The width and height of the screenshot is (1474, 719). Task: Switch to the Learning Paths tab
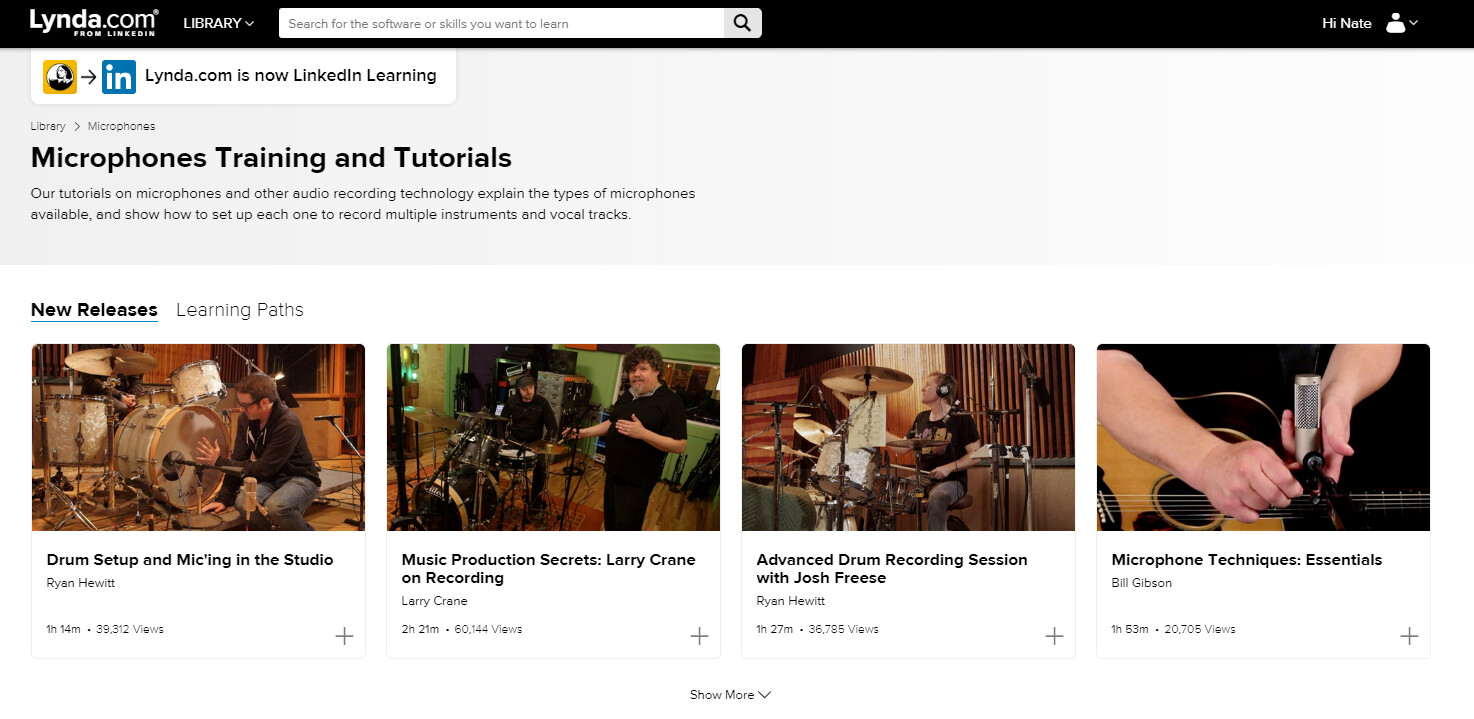[239, 310]
